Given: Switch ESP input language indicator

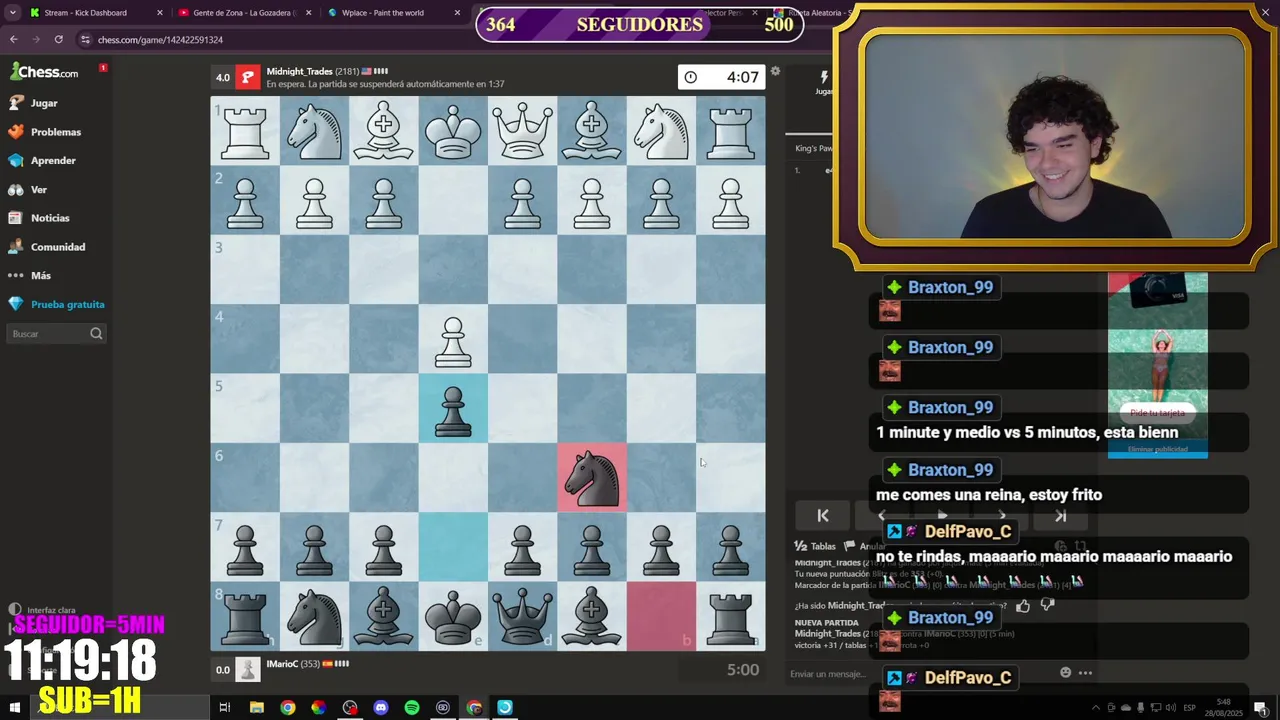Looking at the screenshot, I should click(1189, 707).
